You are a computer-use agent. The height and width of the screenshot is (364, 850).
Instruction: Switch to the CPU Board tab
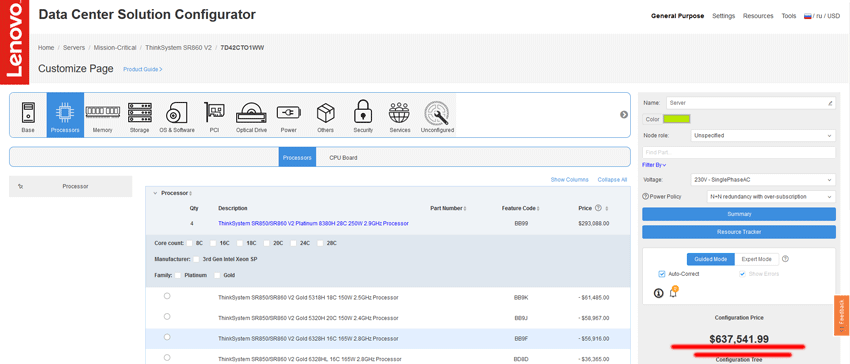coord(343,158)
